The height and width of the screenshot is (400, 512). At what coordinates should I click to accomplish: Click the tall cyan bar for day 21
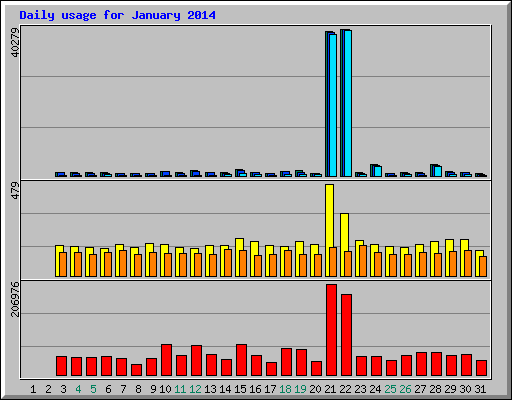coord(333,105)
